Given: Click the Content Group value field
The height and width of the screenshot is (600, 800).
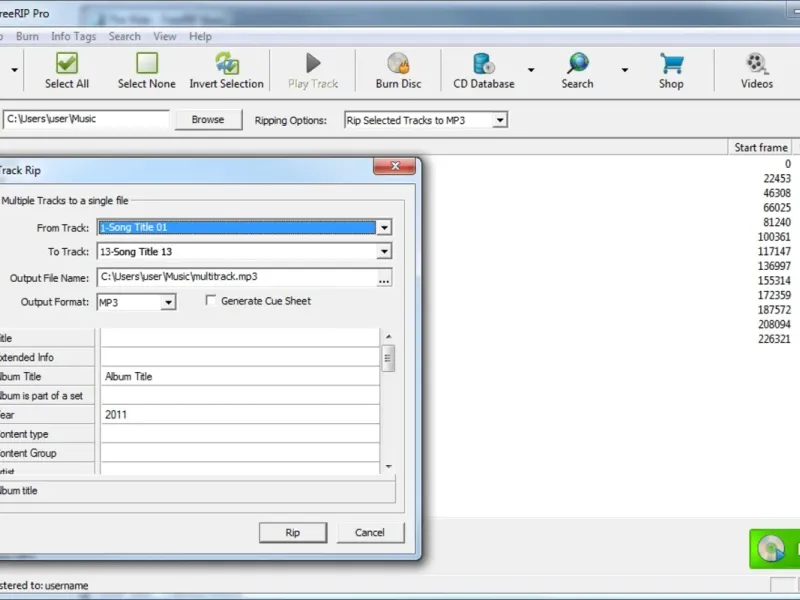Looking at the screenshot, I should pyautogui.click(x=240, y=453).
